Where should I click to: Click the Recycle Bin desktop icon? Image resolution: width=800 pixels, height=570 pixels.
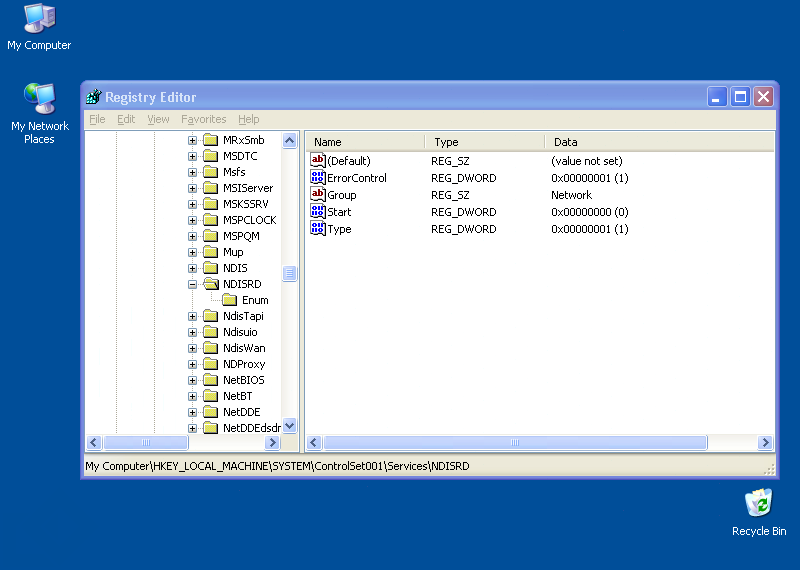click(x=759, y=513)
